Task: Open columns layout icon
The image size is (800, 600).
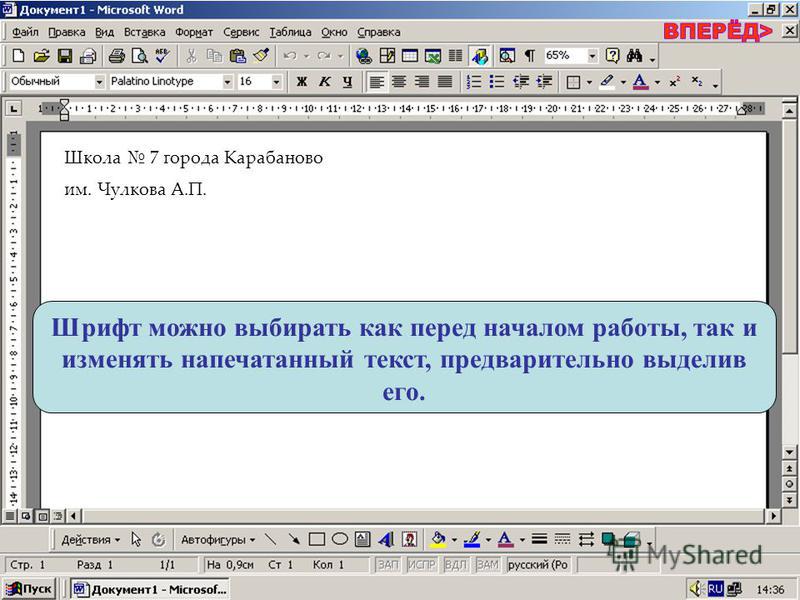Action: 456,56
